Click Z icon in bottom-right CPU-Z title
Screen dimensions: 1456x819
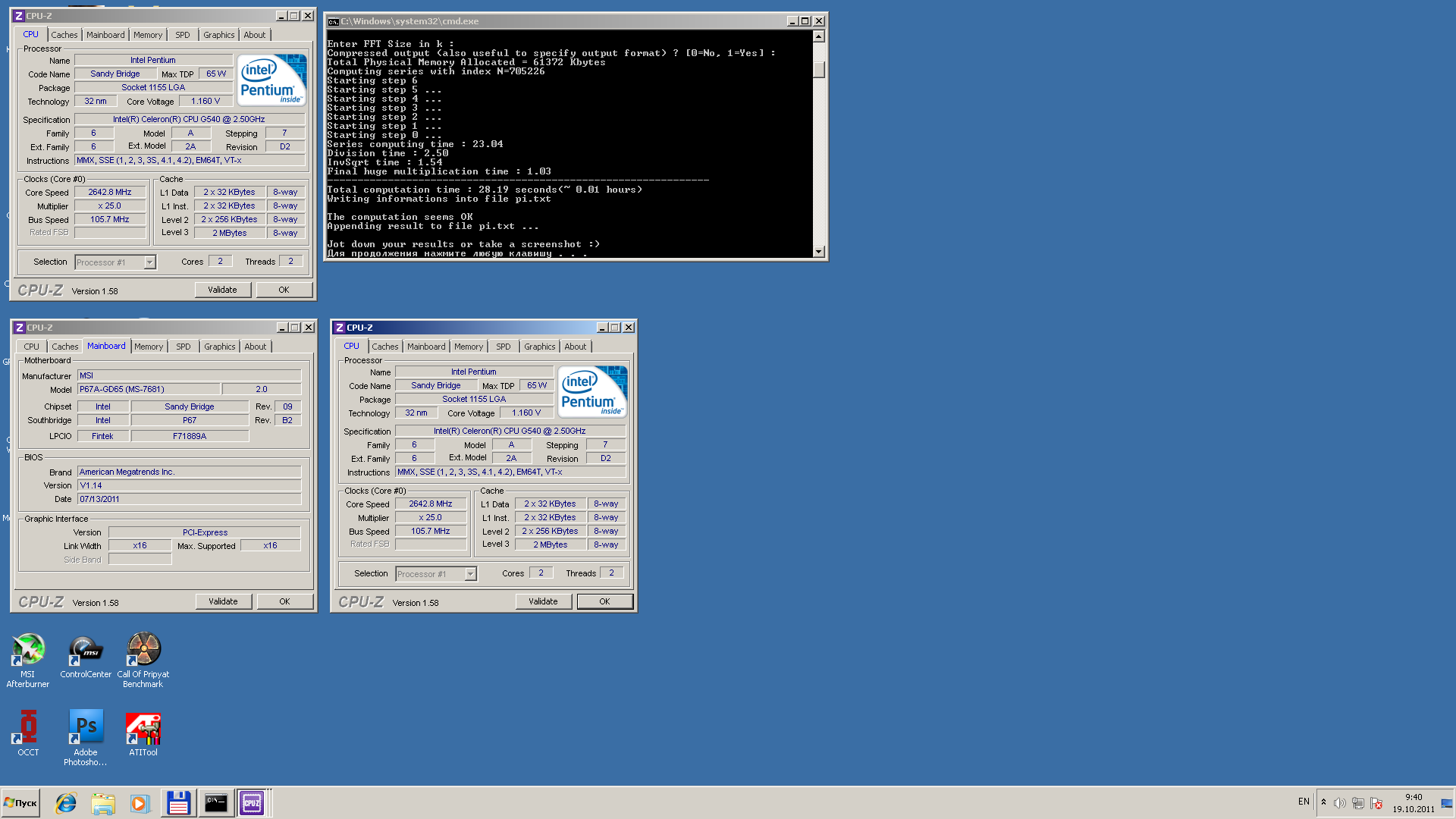click(x=340, y=328)
